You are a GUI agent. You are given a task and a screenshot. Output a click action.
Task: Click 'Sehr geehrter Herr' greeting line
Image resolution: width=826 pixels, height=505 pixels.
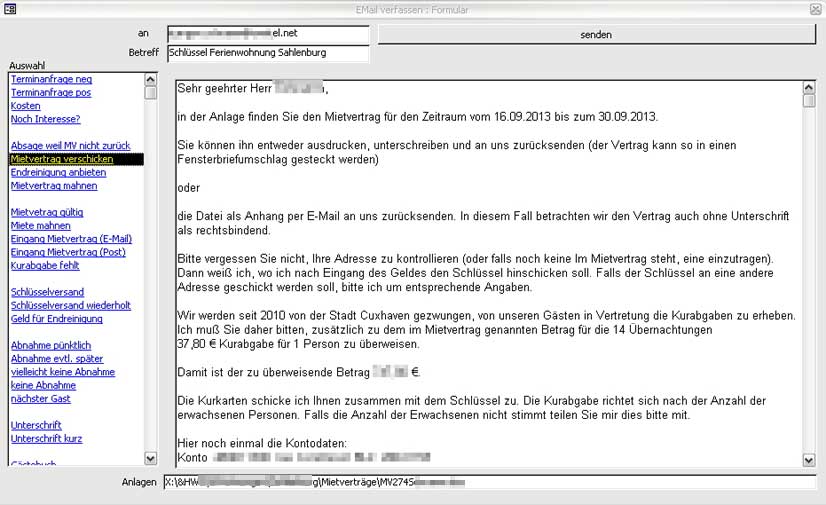click(x=253, y=88)
